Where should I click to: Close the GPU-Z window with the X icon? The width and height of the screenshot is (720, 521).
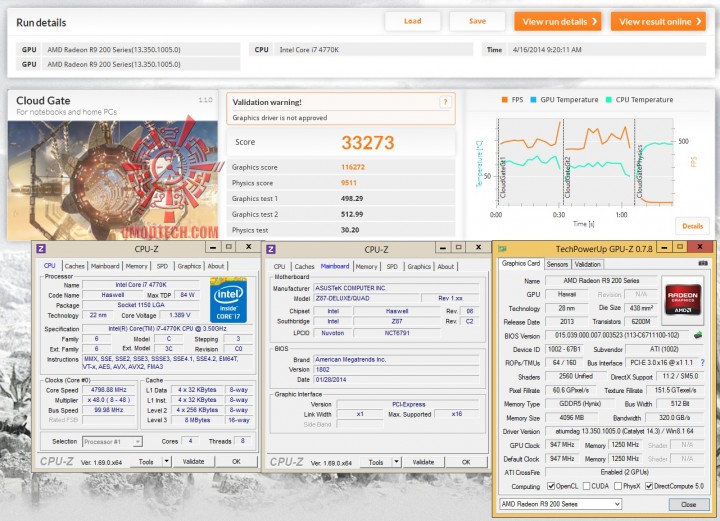700,247
